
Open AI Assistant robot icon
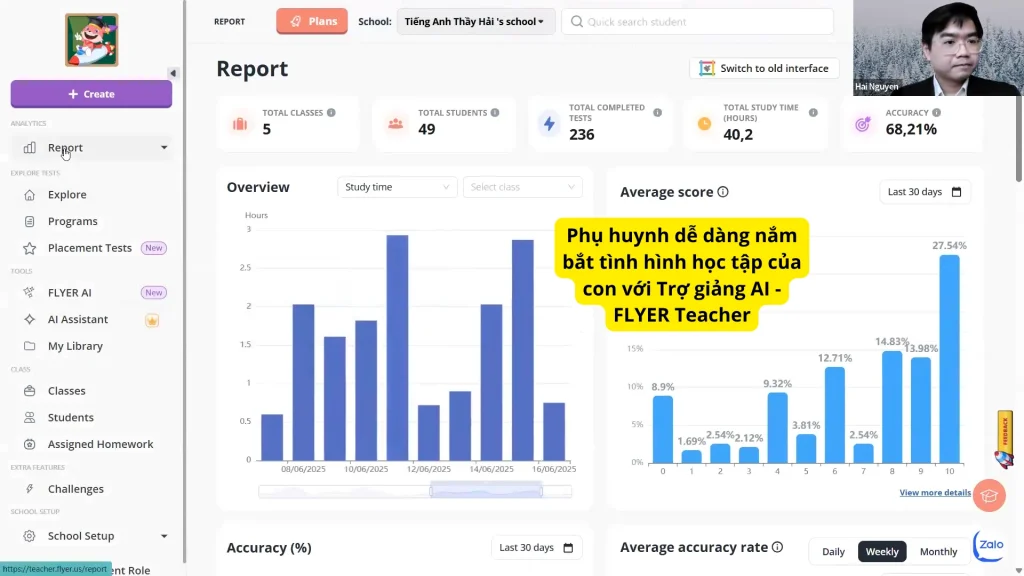pos(29,320)
